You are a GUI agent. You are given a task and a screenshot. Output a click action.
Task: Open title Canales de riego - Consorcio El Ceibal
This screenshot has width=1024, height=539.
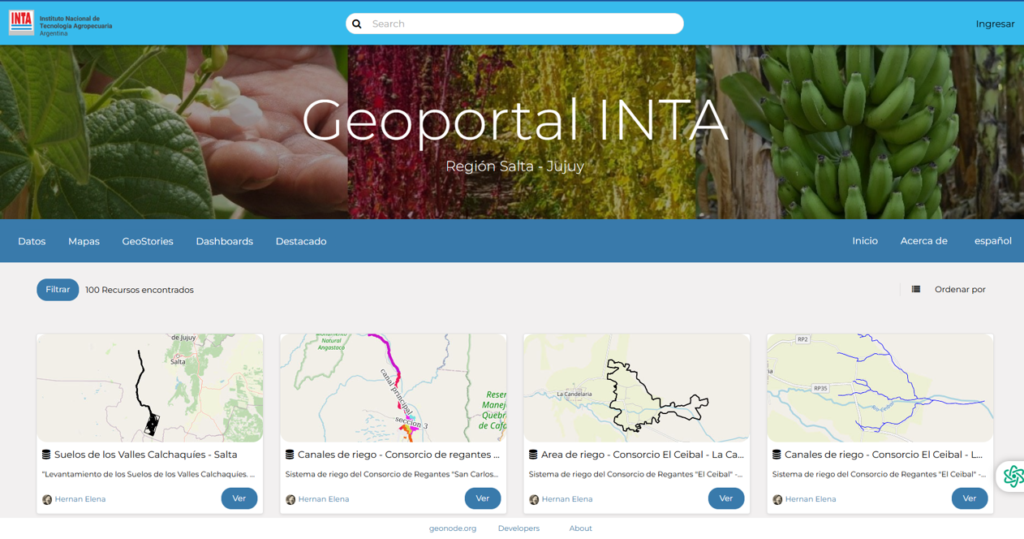(x=884, y=455)
